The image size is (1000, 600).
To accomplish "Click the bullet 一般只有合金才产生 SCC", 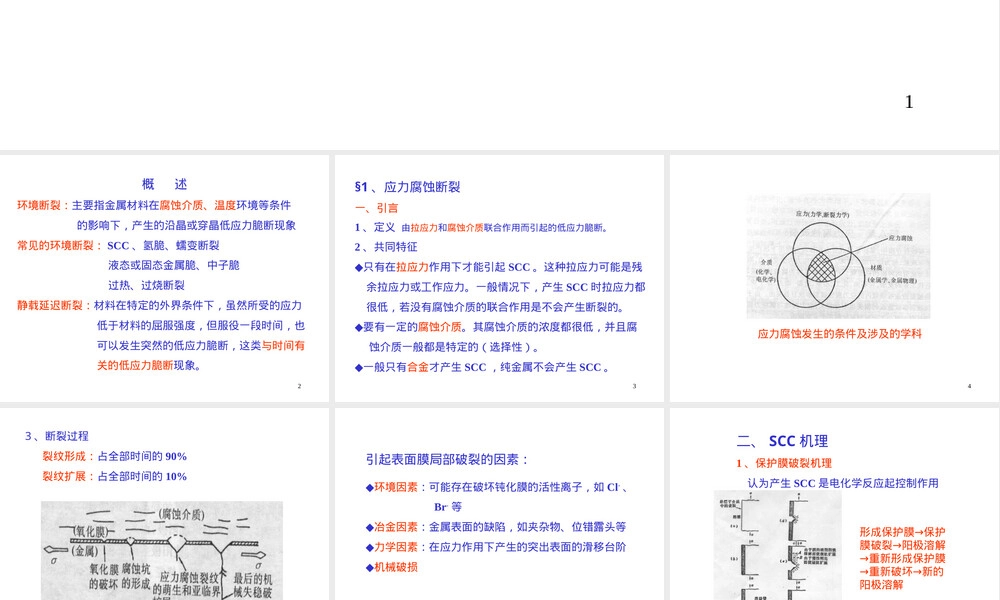I will click(483, 367).
